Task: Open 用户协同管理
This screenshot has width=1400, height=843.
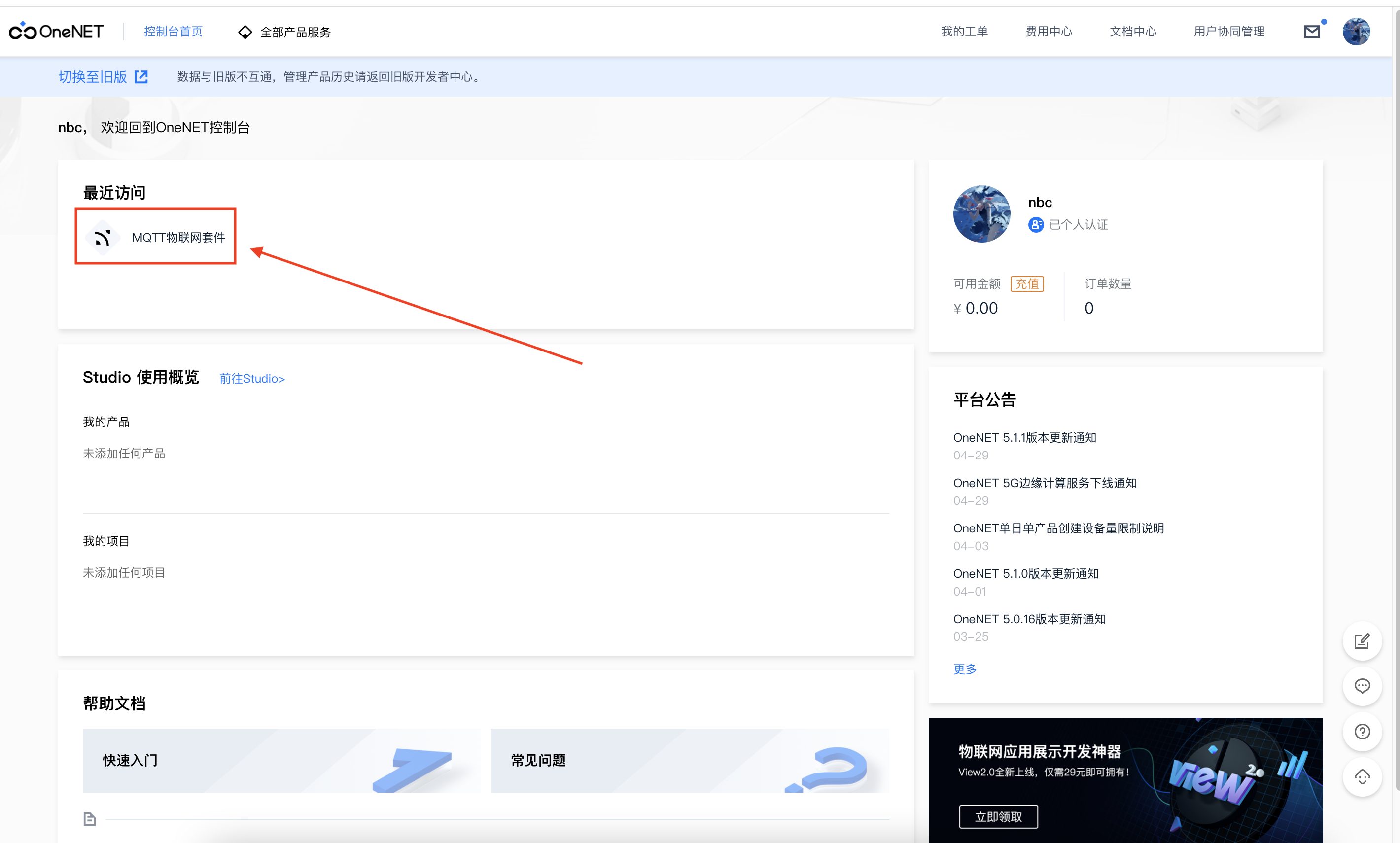Action: click(1228, 32)
